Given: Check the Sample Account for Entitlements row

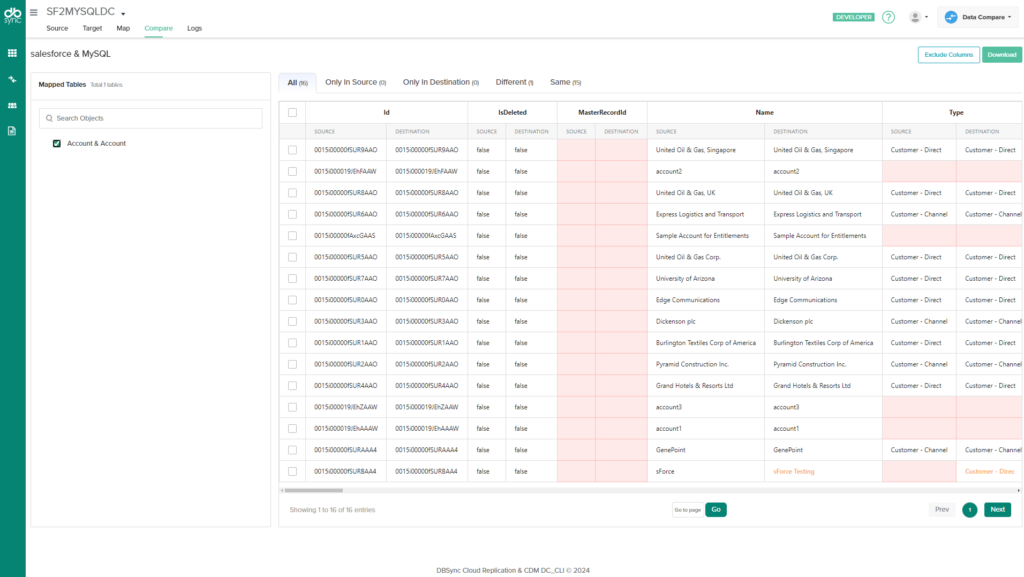Looking at the screenshot, I should [293, 236].
